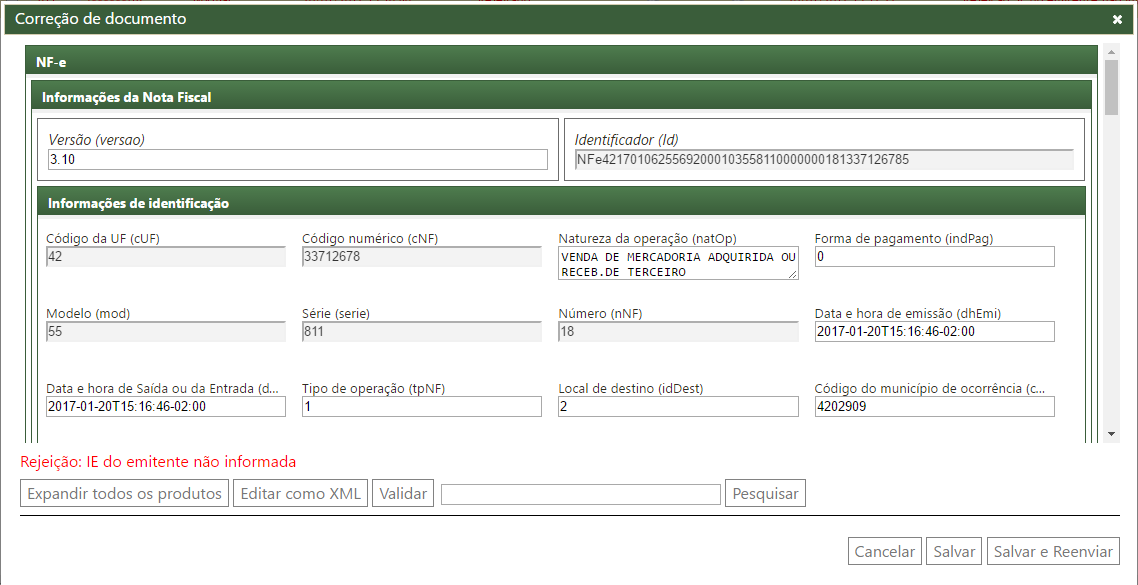This screenshot has height=585, width=1138.
Task: Click Informações da Nota Fiscal header
Action: tap(561, 96)
